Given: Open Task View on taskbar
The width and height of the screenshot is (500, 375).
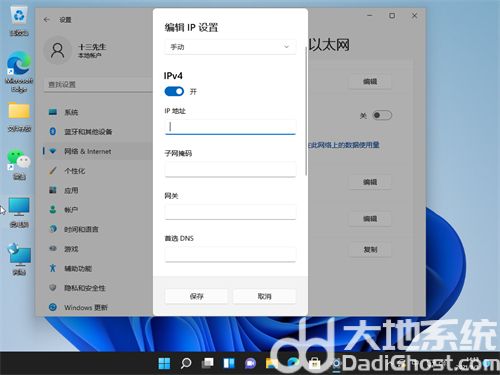Looking at the screenshot, I should [x=207, y=363].
